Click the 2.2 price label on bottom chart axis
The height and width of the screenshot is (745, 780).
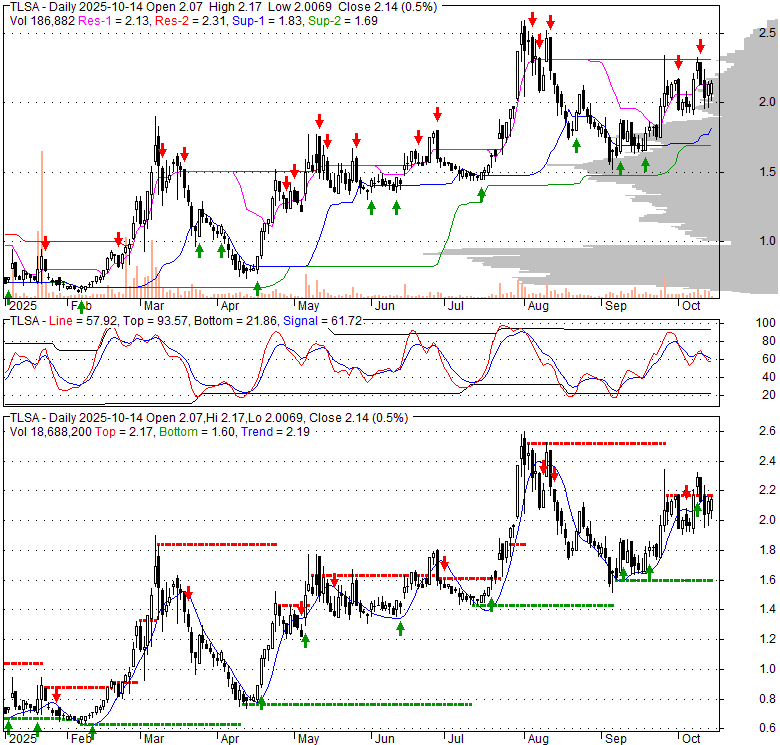click(767, 490)
